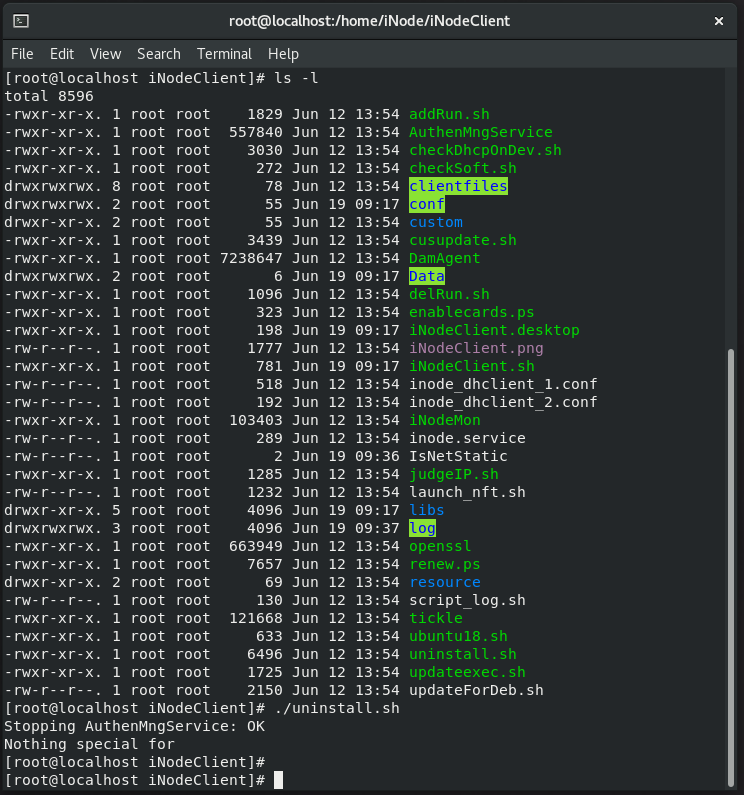This screenshot has height=795, width=744.
Task: Click the vertical scrollbar thumb
Action: [731, 567]
